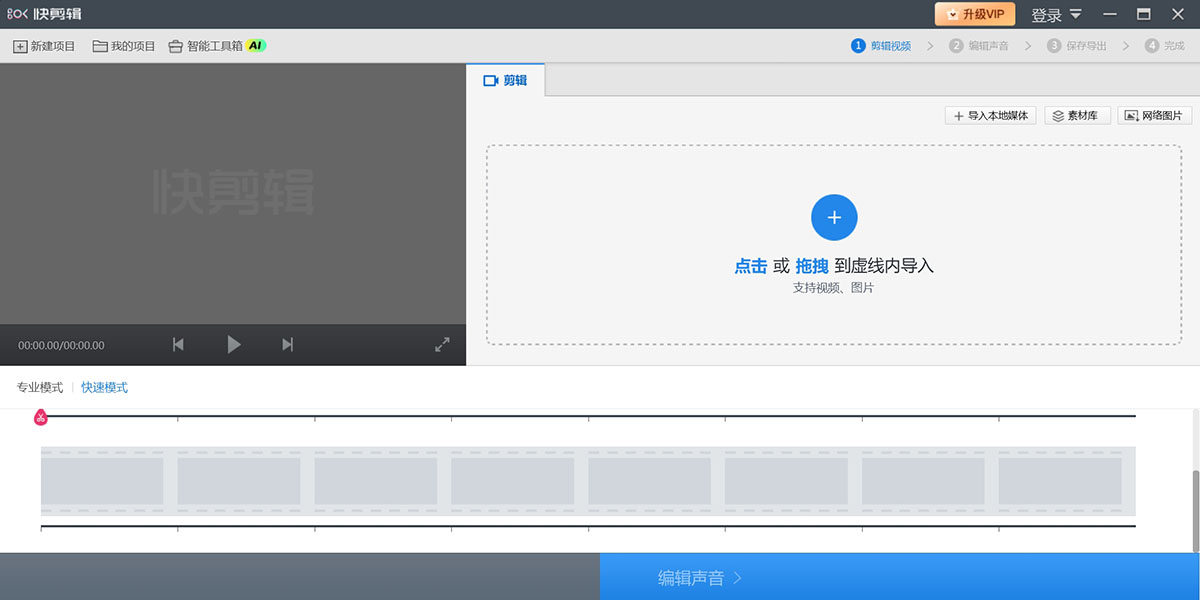The height and width of the screenshot is (600, 1200).
Task: Expand the preview to fullscreen
Action: (442, 345)
